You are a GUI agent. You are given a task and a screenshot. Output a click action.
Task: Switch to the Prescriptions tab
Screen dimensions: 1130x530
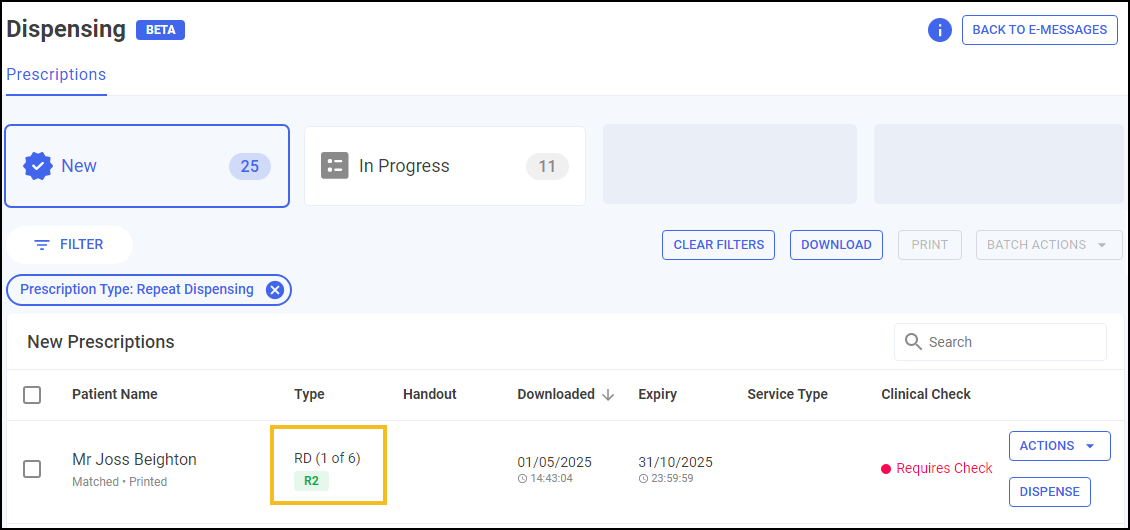[56, 75]
